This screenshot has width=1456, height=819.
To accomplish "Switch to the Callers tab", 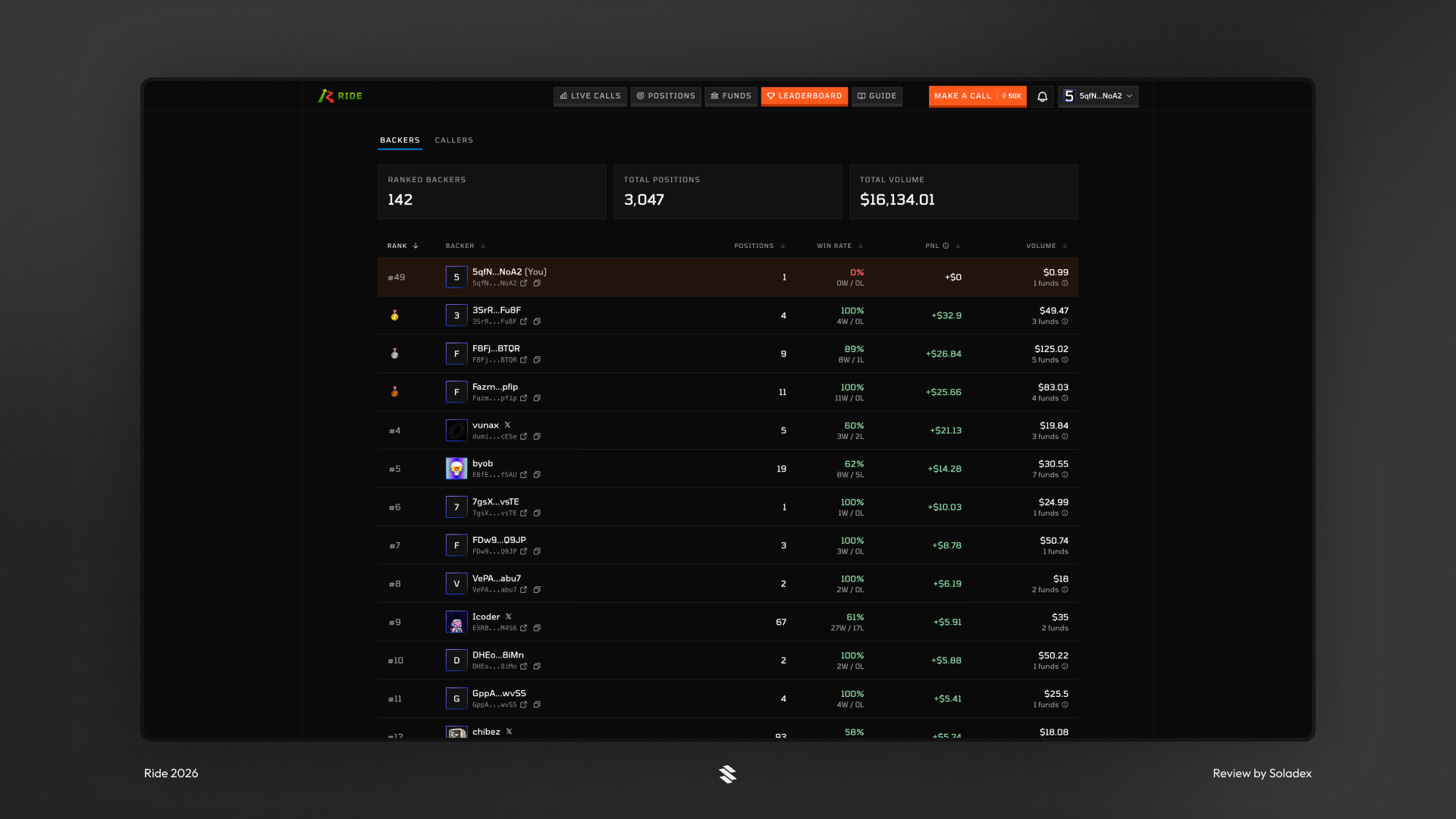I will [453, 140].
